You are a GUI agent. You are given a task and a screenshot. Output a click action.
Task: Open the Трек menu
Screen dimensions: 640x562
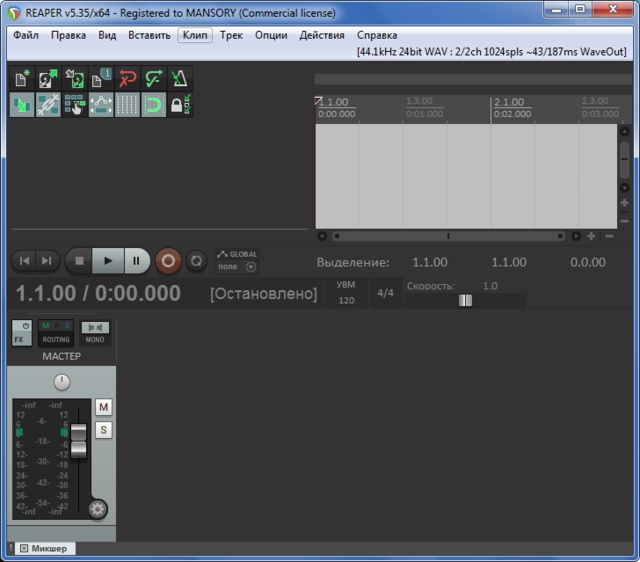coord(231,35)
